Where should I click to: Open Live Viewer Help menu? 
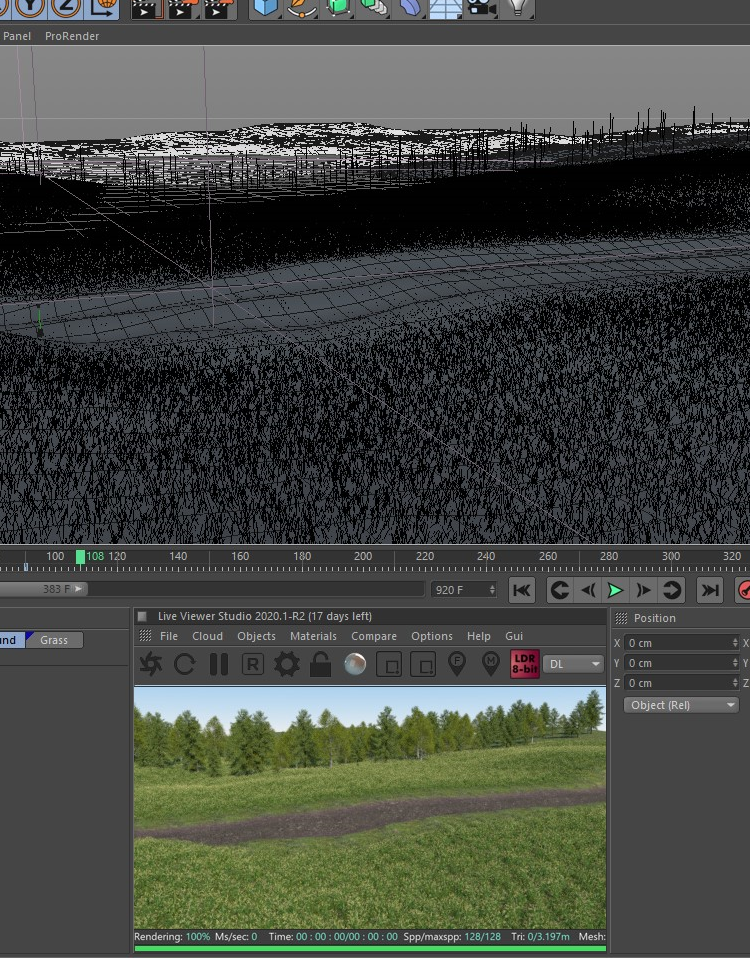tap(478, 636)
